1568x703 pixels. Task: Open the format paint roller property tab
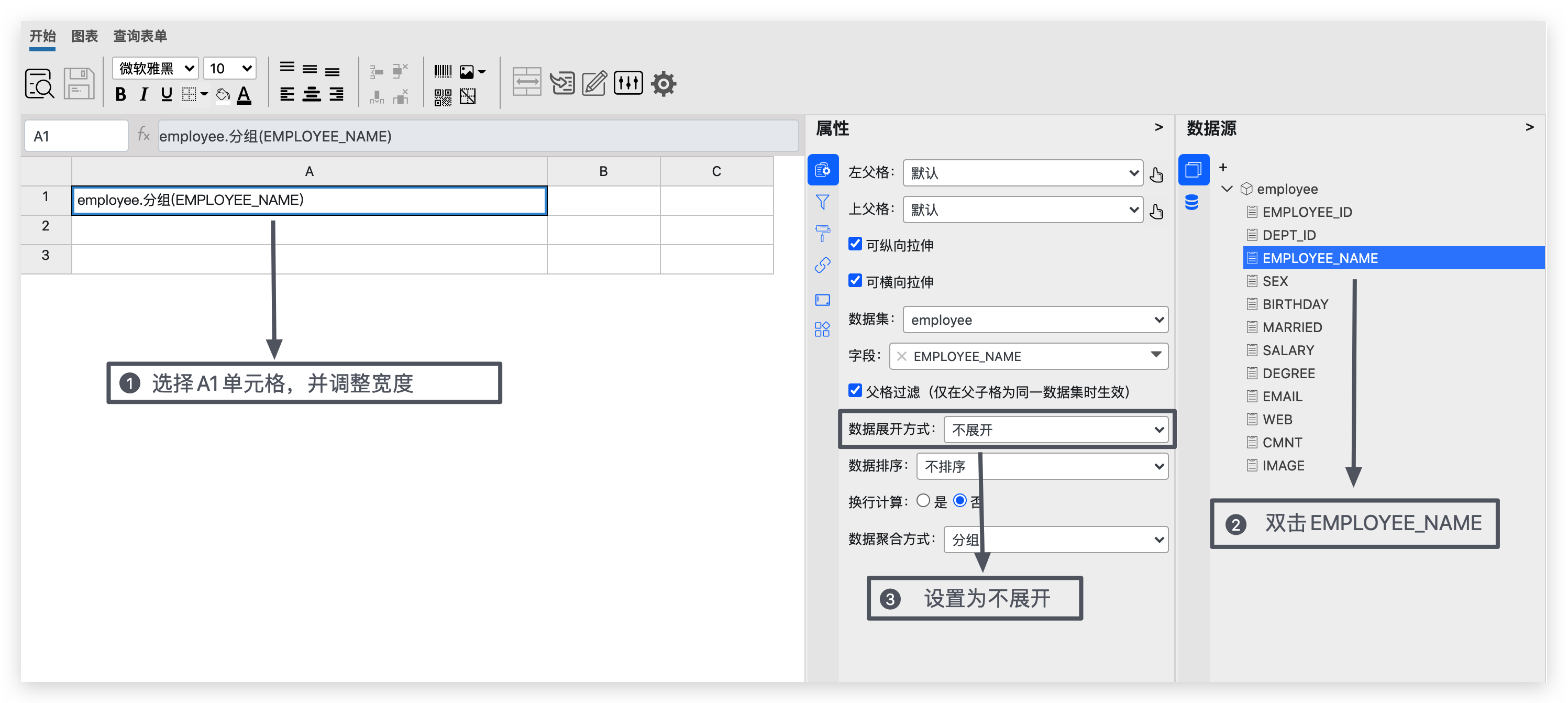point(822,233)
